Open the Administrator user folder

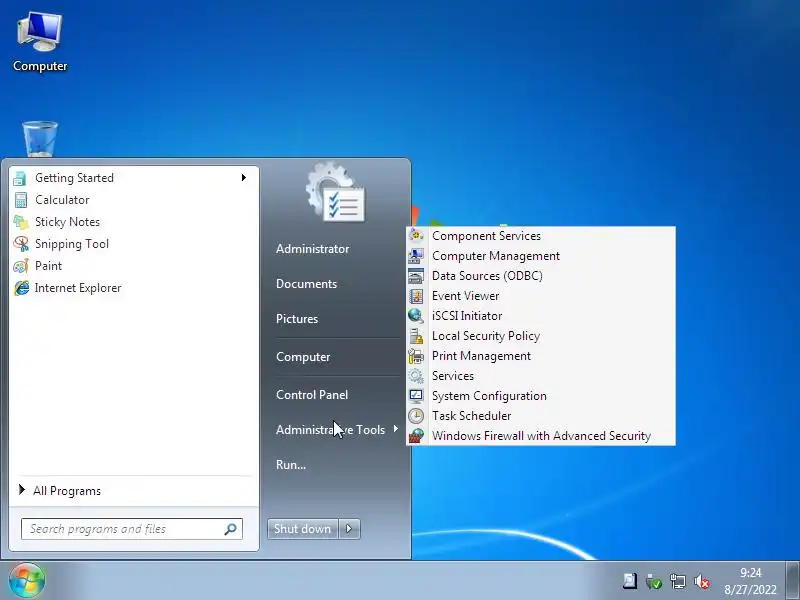(x=312, y=249)
